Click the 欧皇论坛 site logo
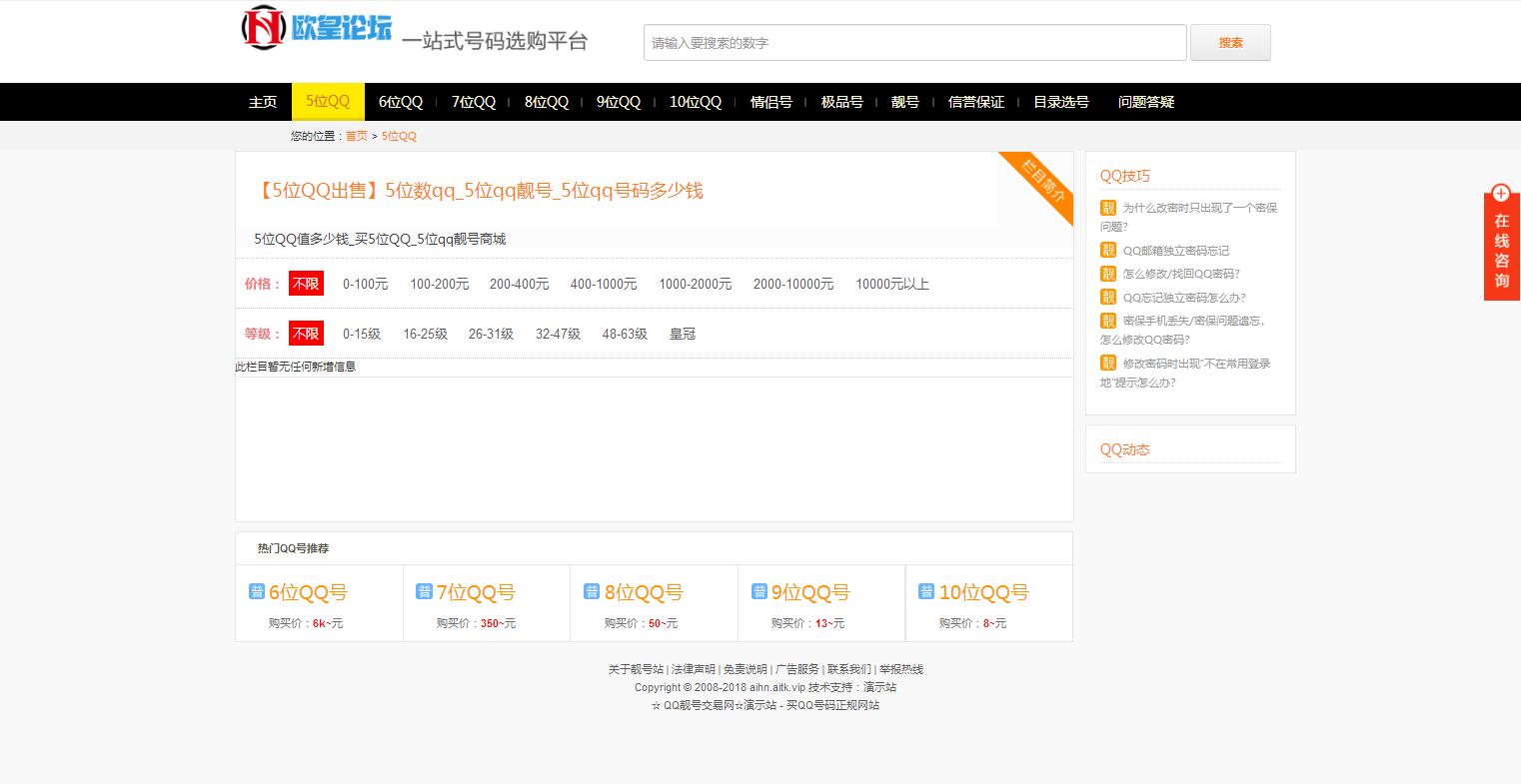 315,28
